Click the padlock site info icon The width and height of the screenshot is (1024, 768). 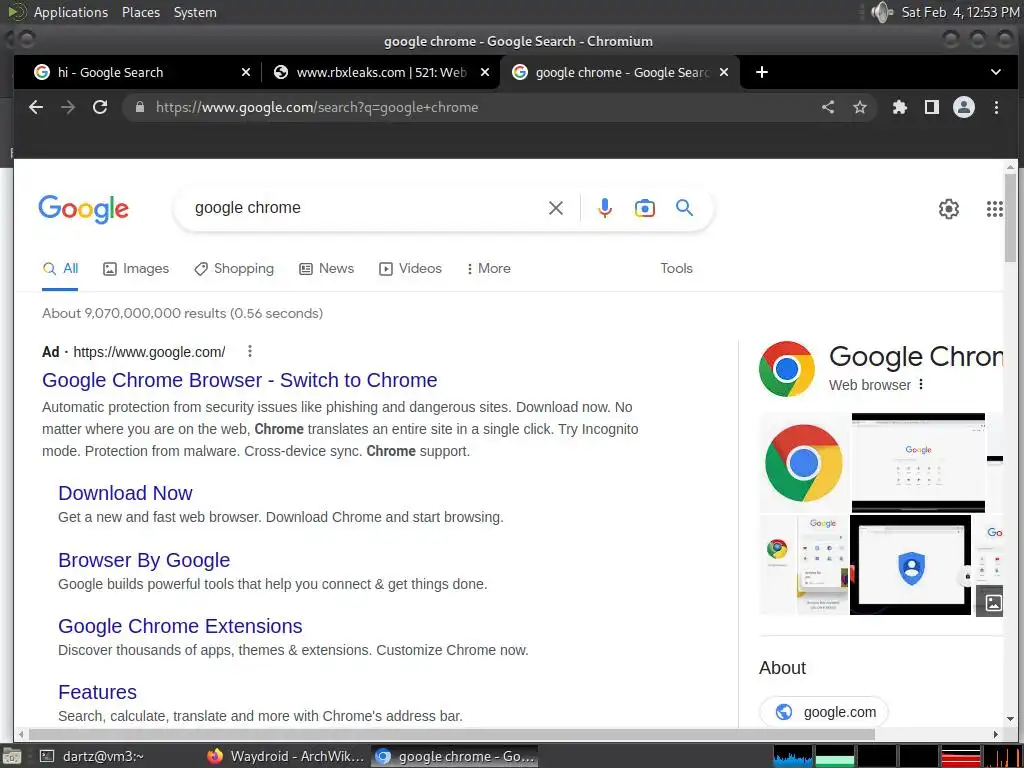coord(140,107)
